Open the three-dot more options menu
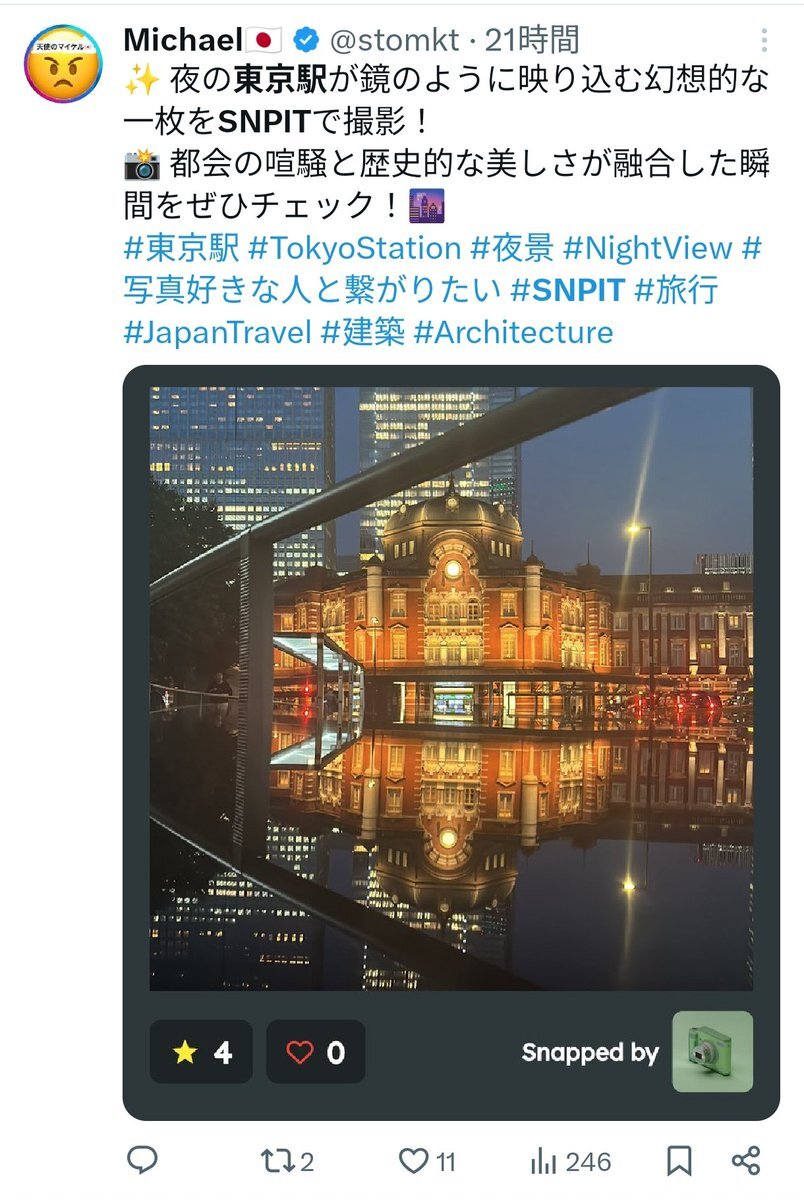 (x=764, y=41)
